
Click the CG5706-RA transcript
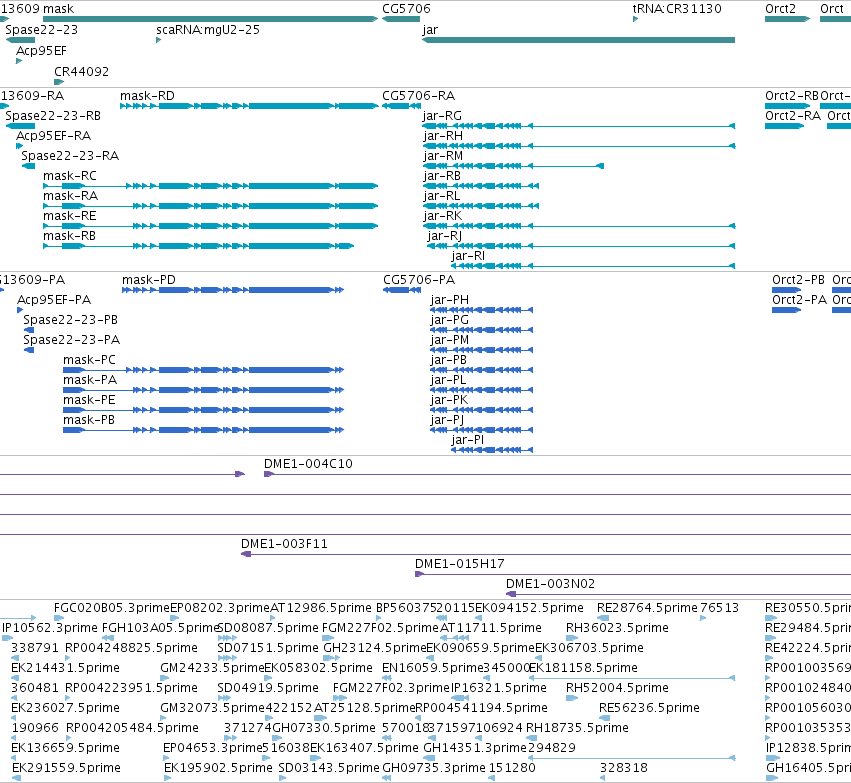coord(402,106)
